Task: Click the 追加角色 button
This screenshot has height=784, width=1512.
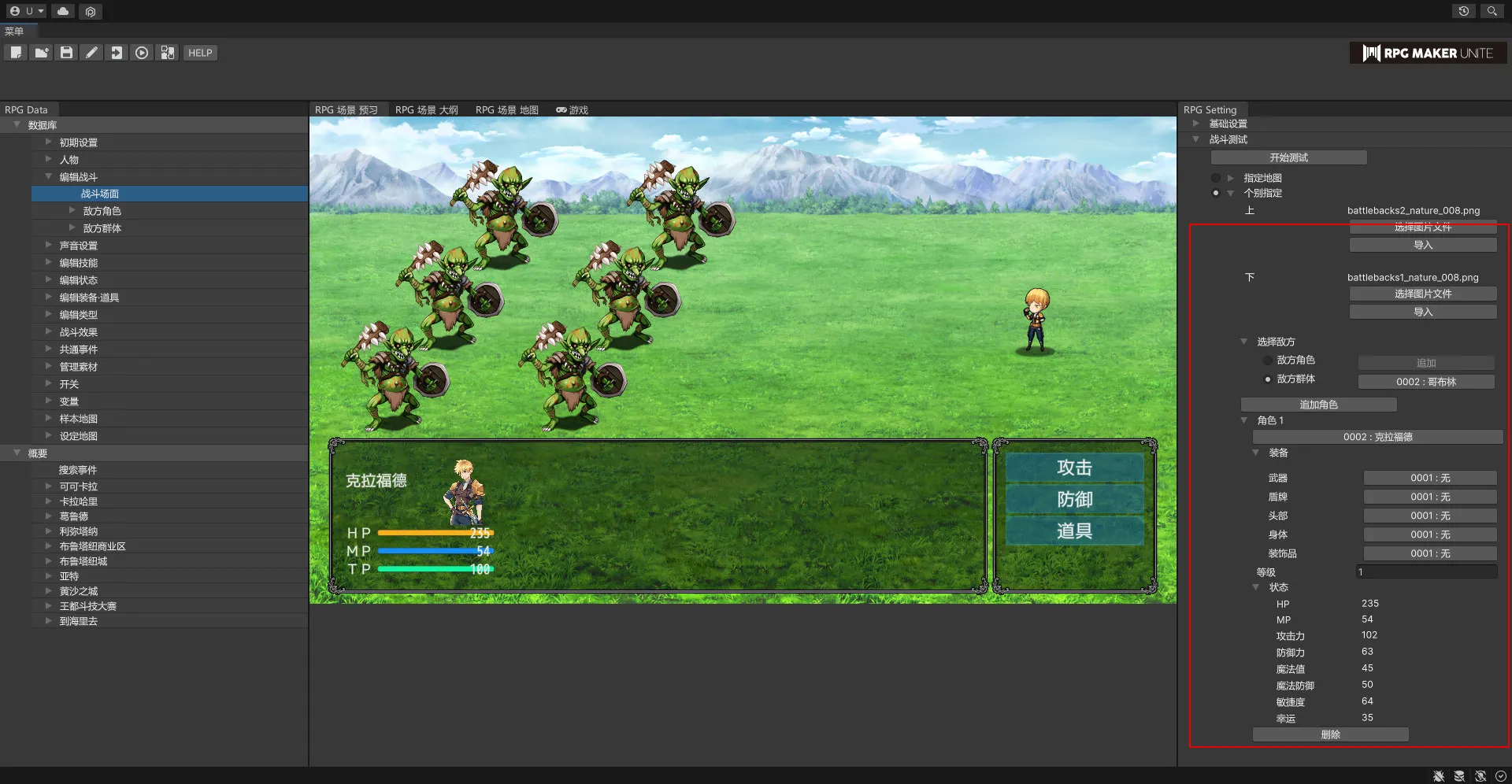Action: (x=1318, y=405)
